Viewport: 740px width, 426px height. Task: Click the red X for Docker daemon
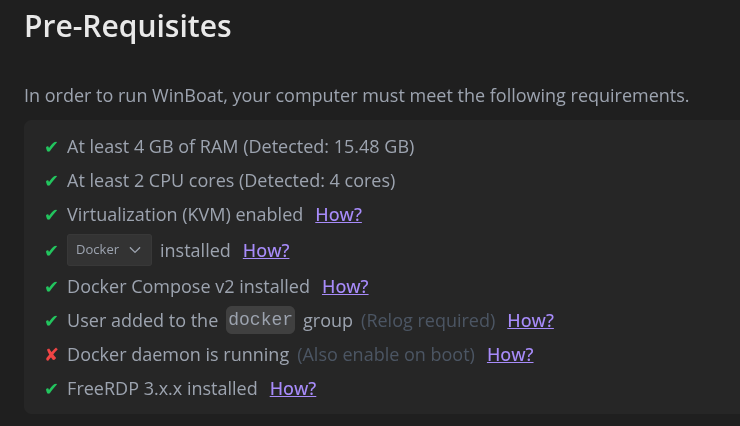51,355
